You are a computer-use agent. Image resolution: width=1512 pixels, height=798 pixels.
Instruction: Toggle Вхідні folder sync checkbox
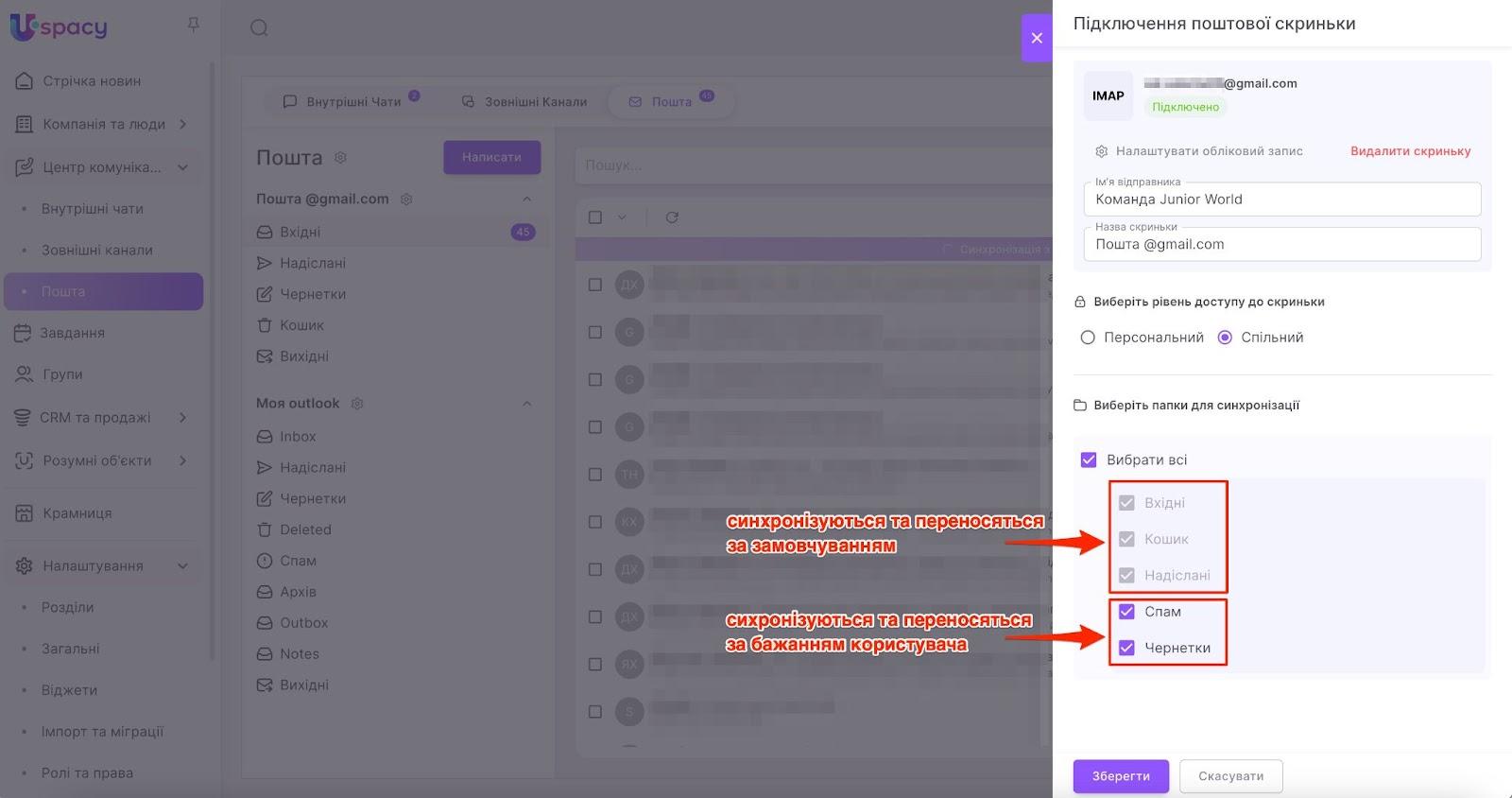1126,503
